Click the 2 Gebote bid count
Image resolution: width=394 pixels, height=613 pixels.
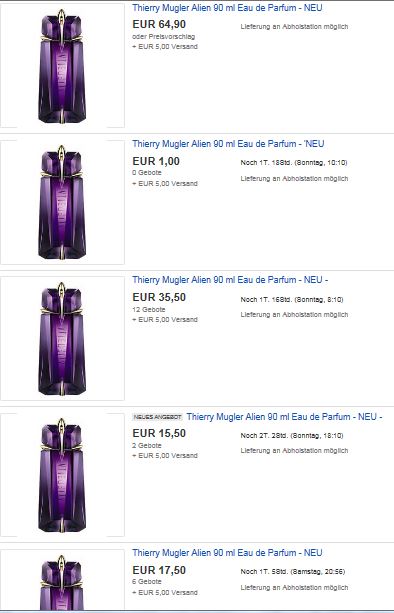[x=147, y=445]
